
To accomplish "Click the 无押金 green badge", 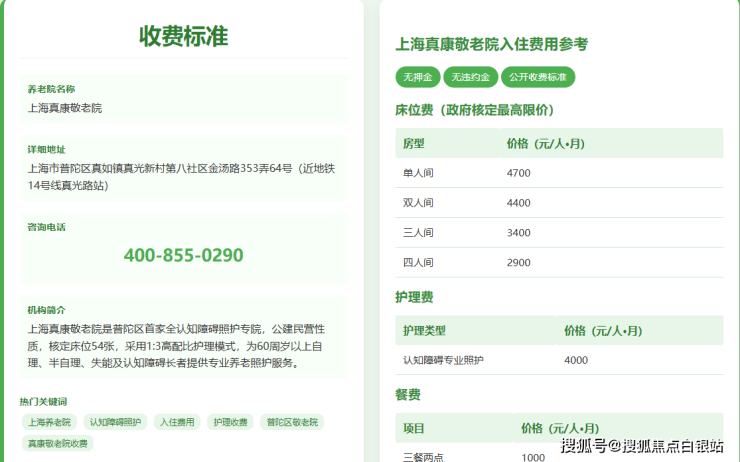I will 418,77.
